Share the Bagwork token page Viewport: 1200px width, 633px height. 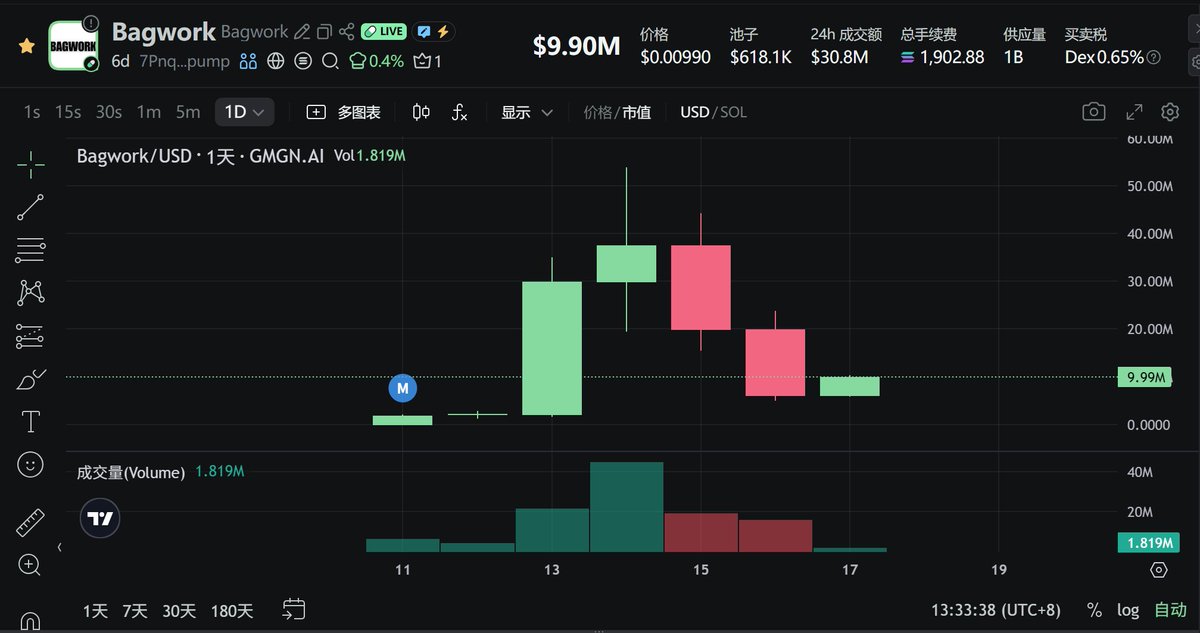click(x=347, y=32)
